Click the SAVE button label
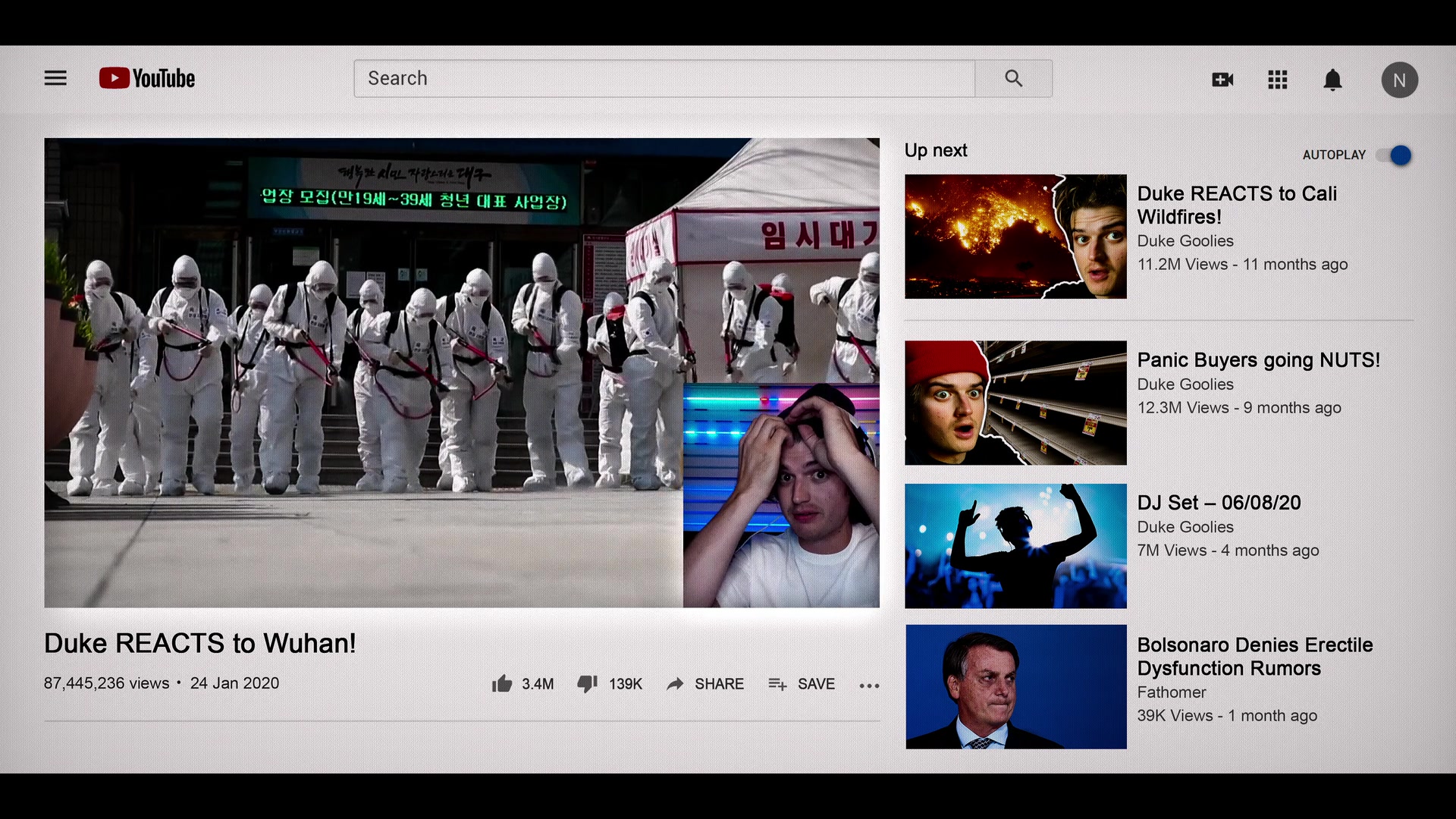 [816, 684]
